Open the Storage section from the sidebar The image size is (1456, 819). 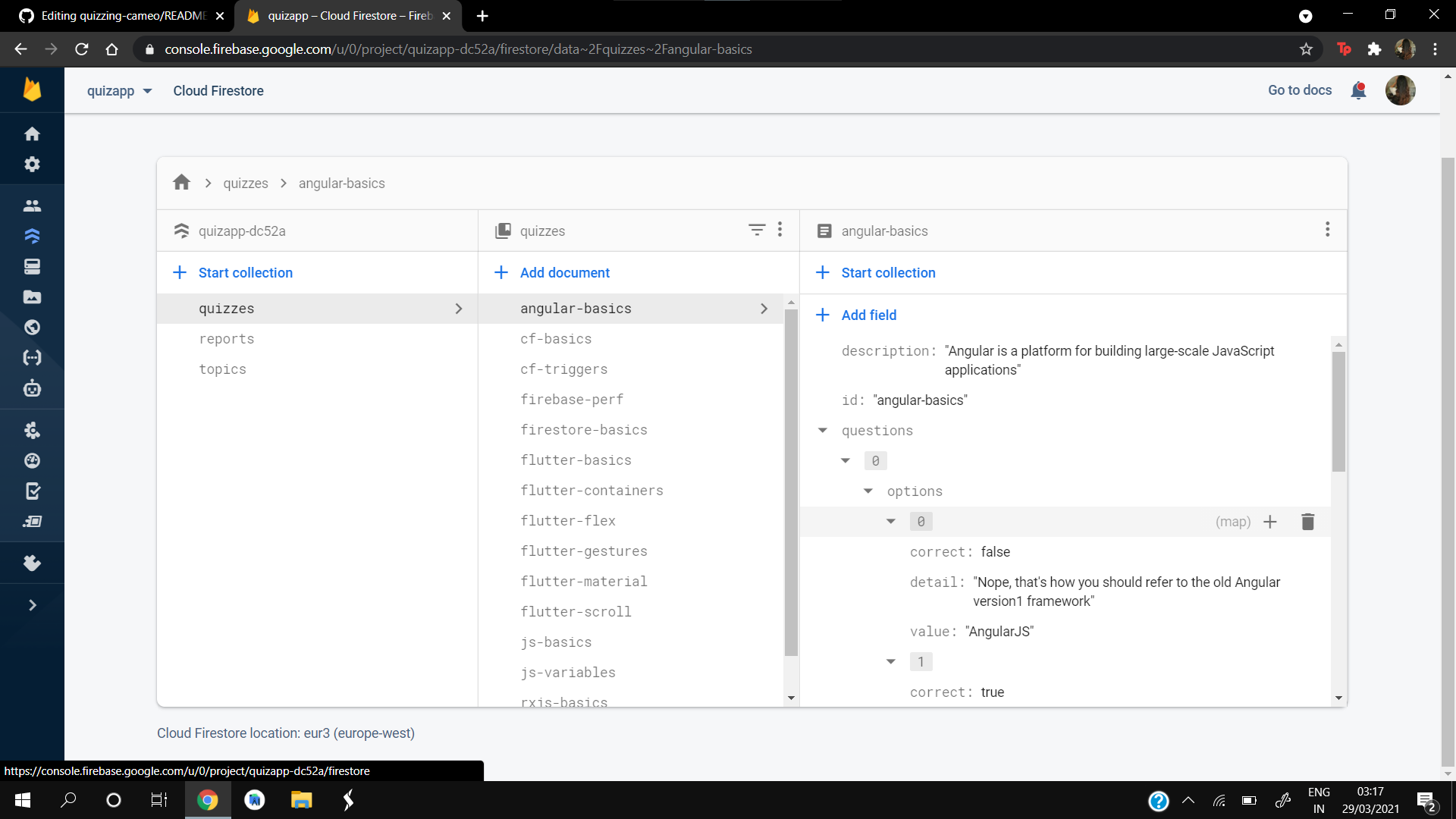click(x=33, y=297)
